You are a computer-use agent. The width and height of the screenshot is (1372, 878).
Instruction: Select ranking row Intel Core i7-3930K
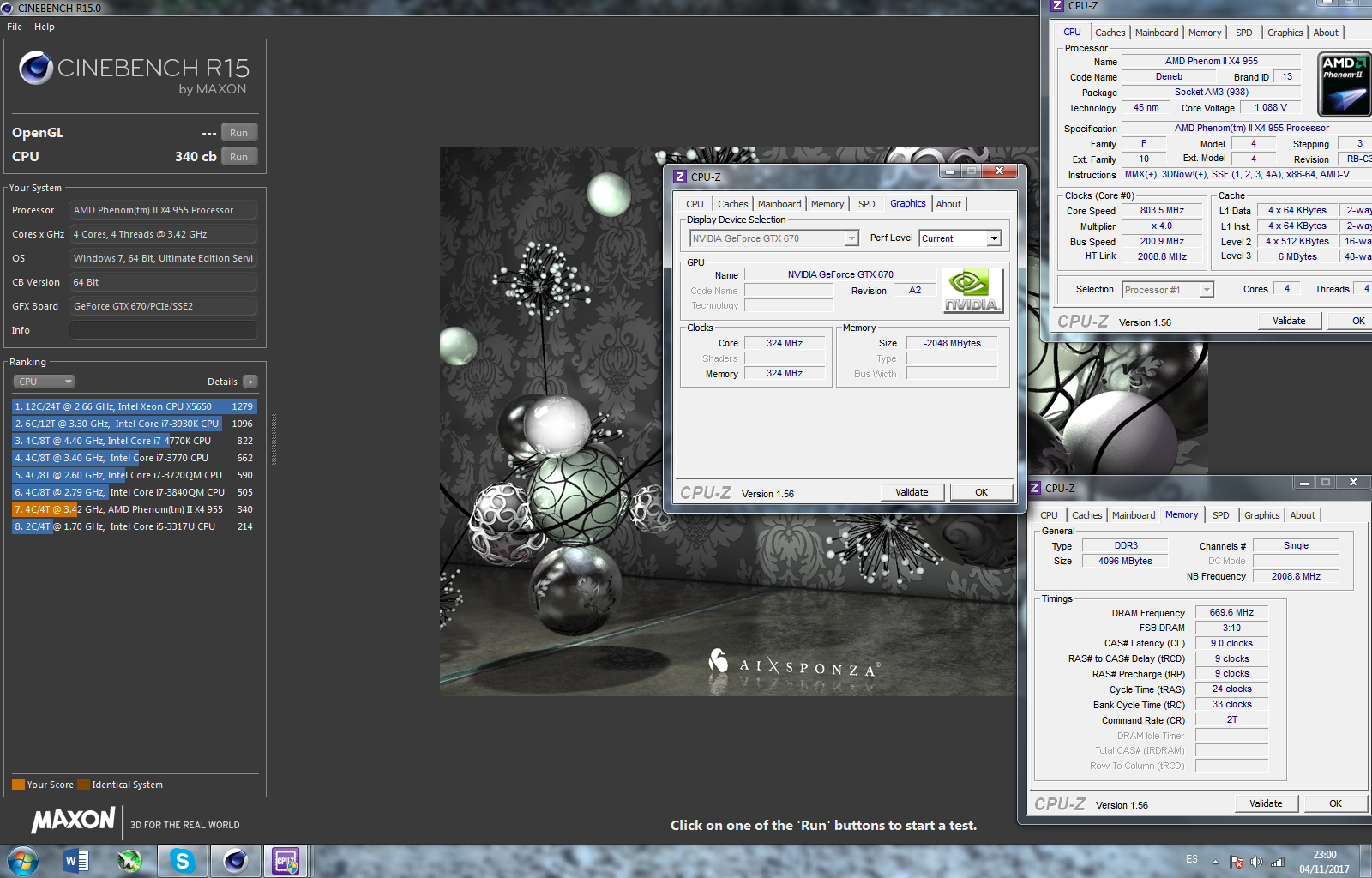click(x=135, y=424)
